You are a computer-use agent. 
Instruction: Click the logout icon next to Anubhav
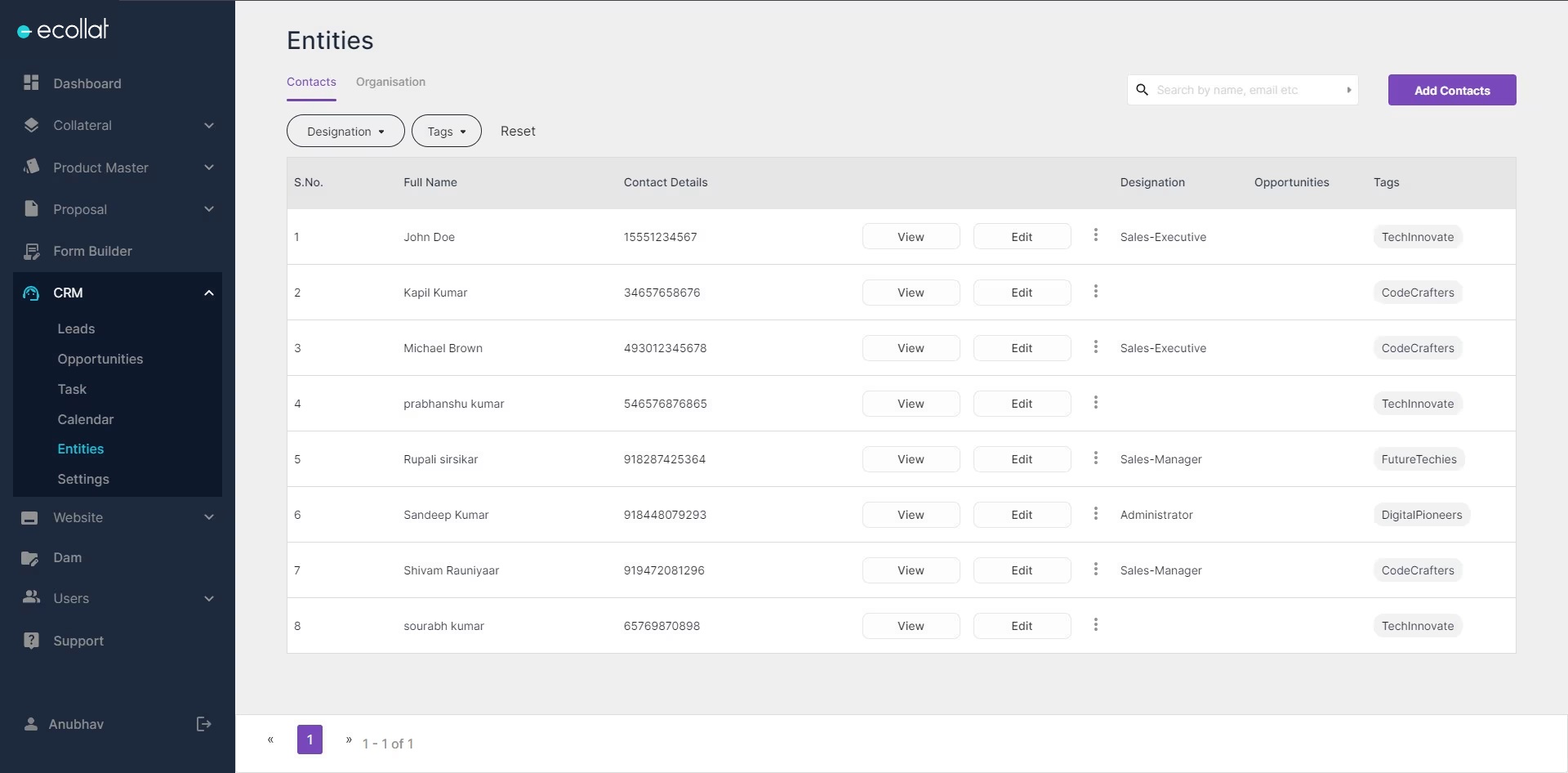pos(203,724)
